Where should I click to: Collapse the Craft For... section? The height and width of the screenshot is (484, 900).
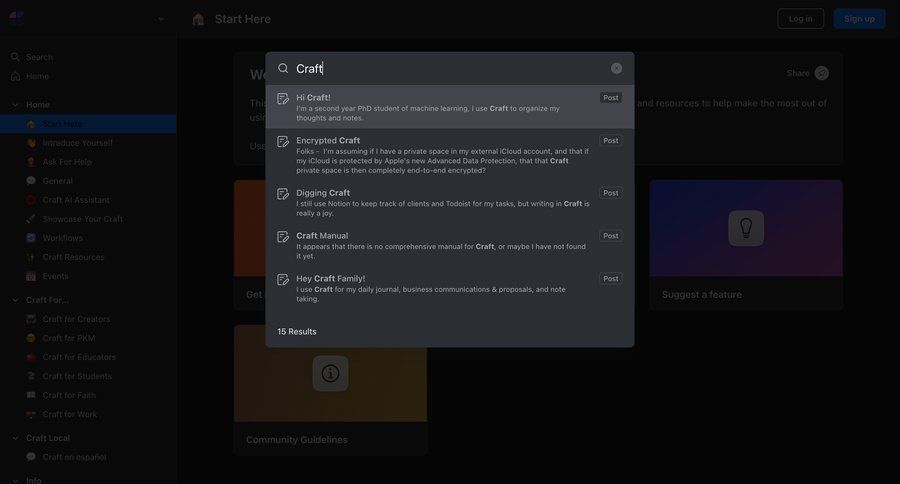tap(15, 300)
